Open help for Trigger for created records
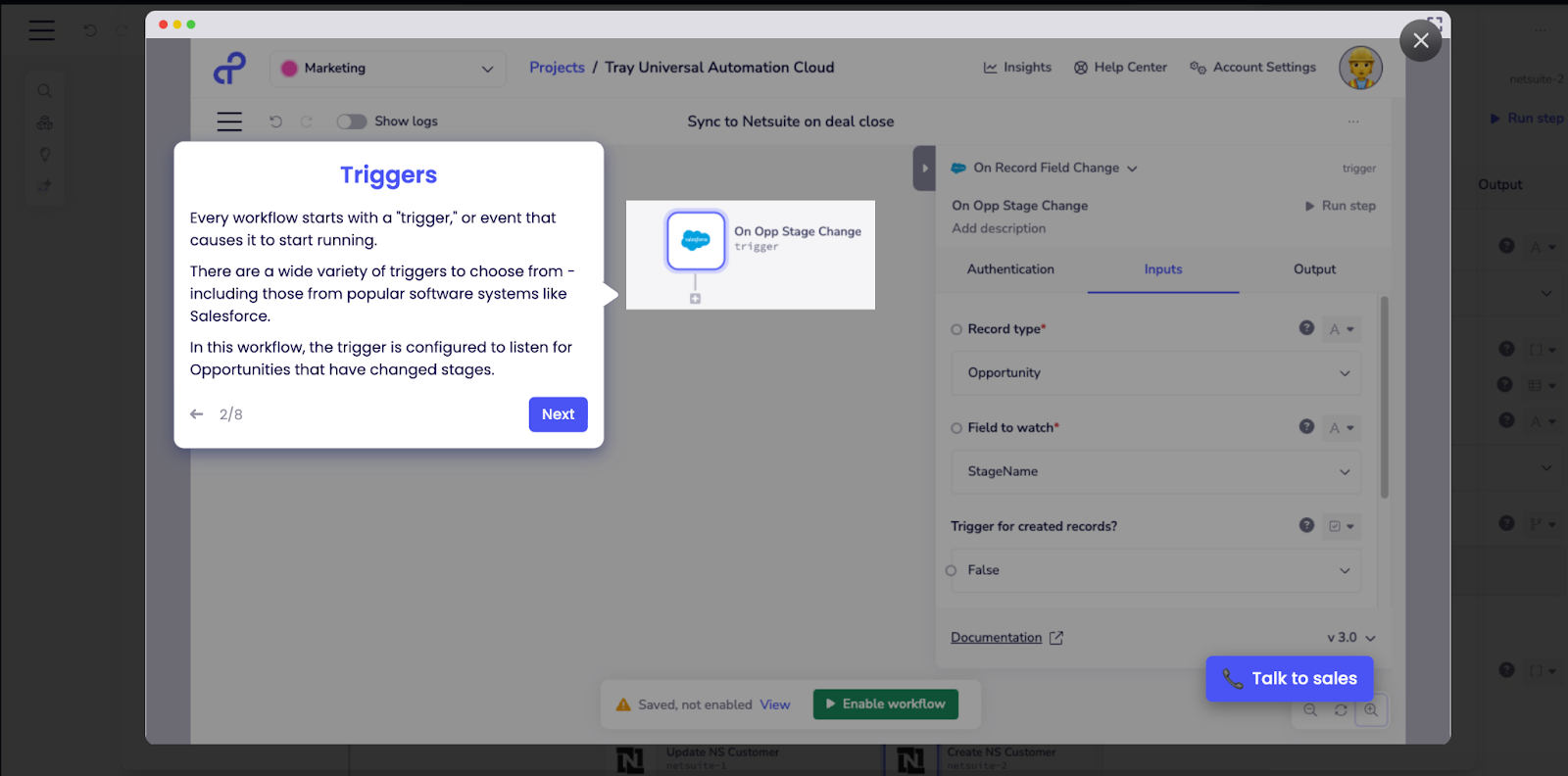 (x=1306, y=525)
